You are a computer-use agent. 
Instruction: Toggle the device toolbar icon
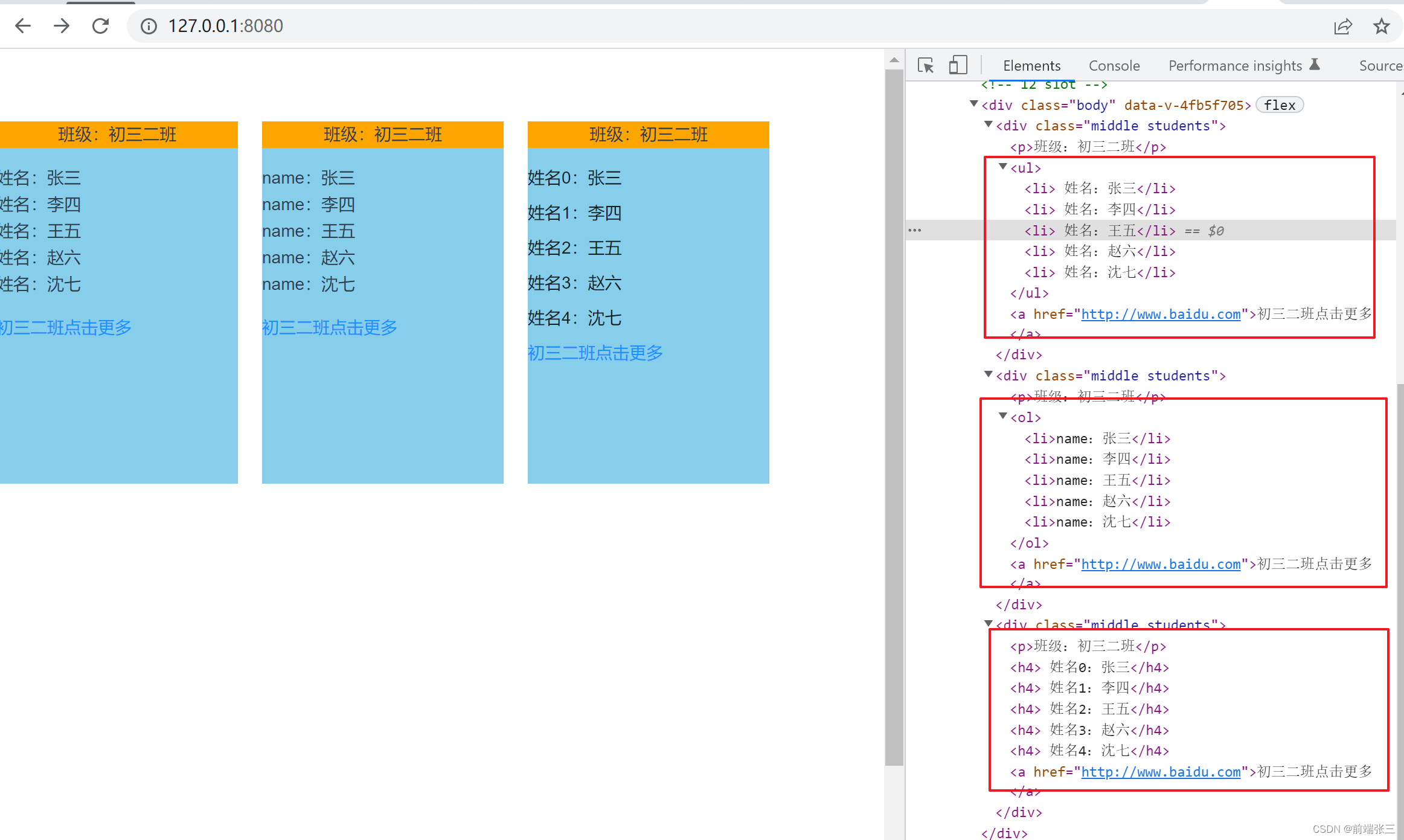click(x=958, y=65)
